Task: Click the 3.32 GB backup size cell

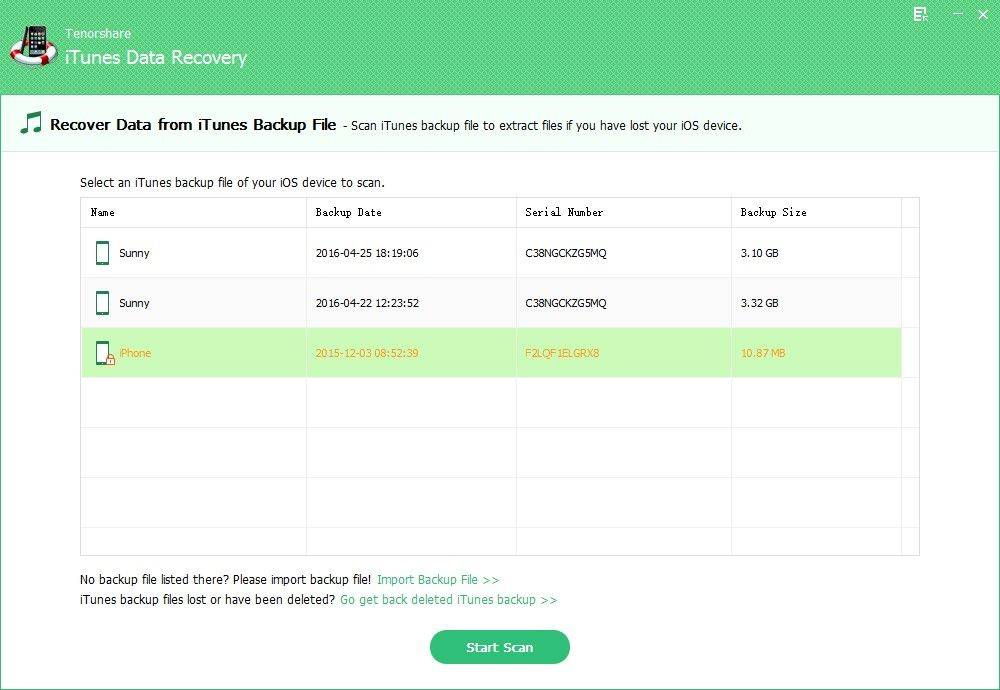Action: pos(759,303)
